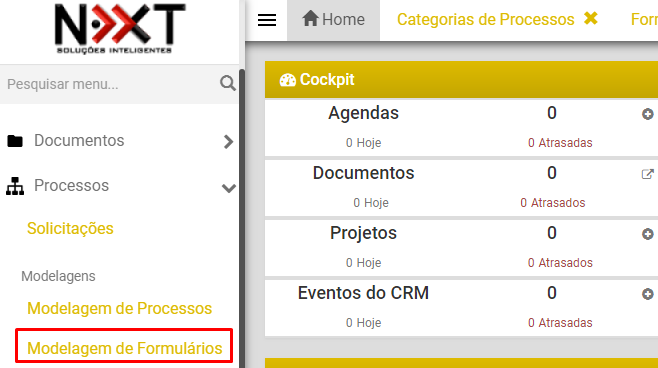Click the NXT company logo
Image resolution: width=658 pixels, height=368 pixels.
click(x=120, y=29)
